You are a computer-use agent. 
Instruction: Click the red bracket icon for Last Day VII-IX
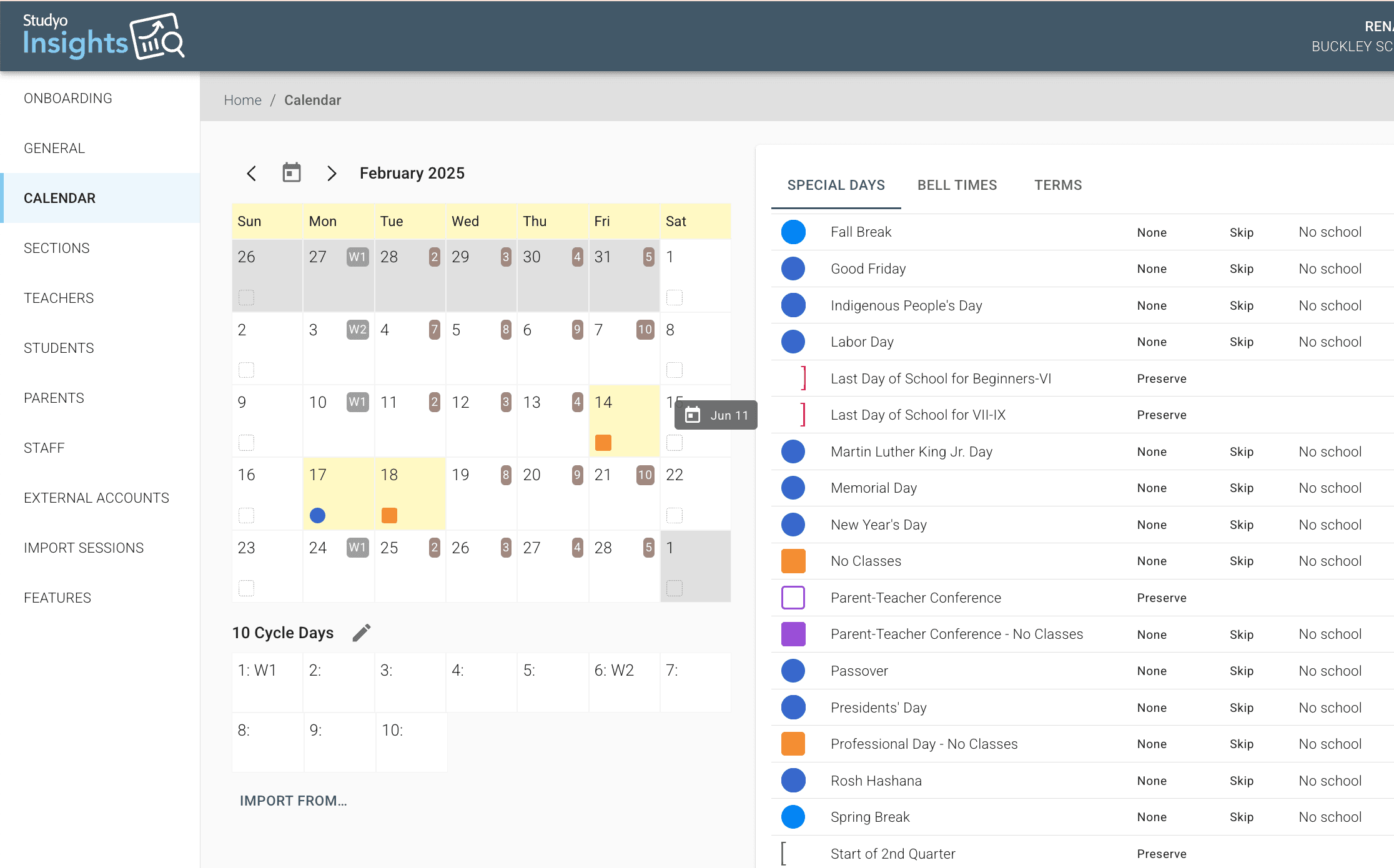point(803,415)
